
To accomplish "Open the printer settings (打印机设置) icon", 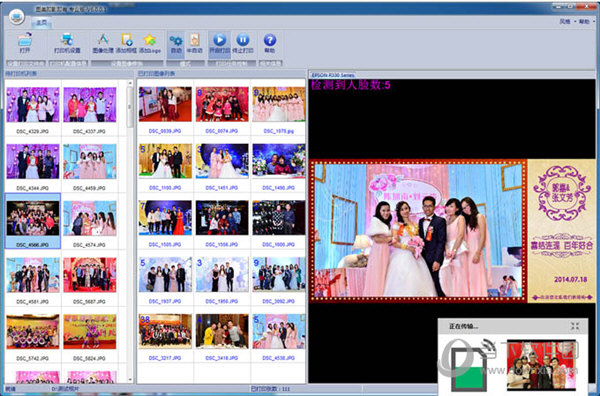I will [67, 43].
